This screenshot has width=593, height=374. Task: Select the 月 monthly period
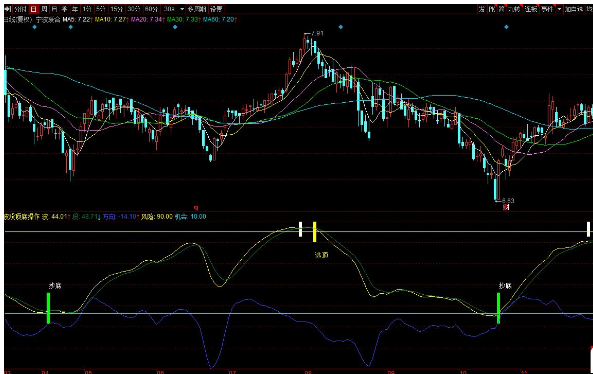click(54, 9)
